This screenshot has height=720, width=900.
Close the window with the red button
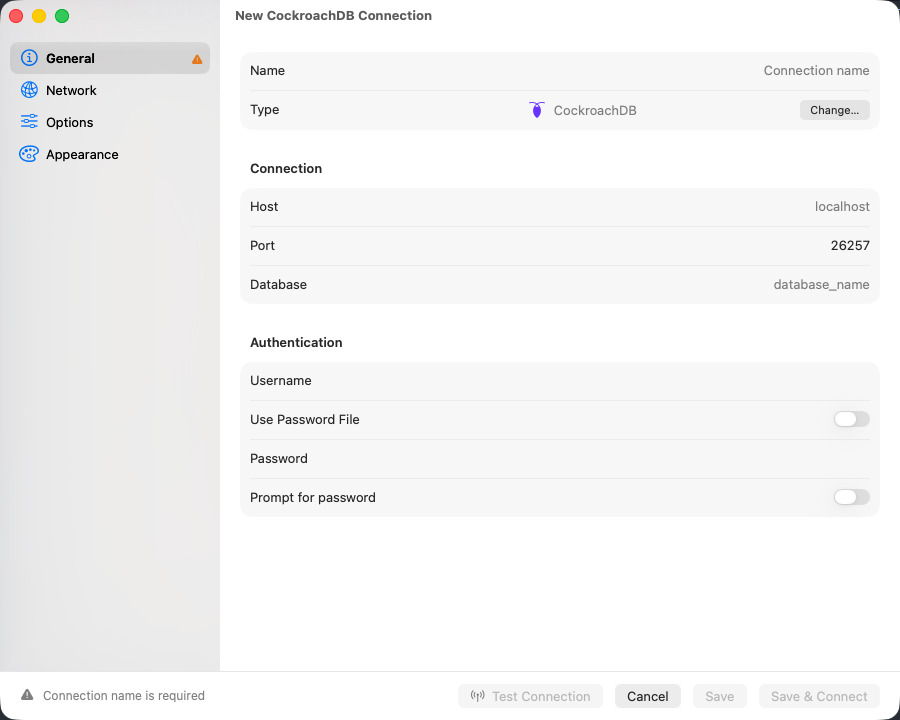[16, 16]
